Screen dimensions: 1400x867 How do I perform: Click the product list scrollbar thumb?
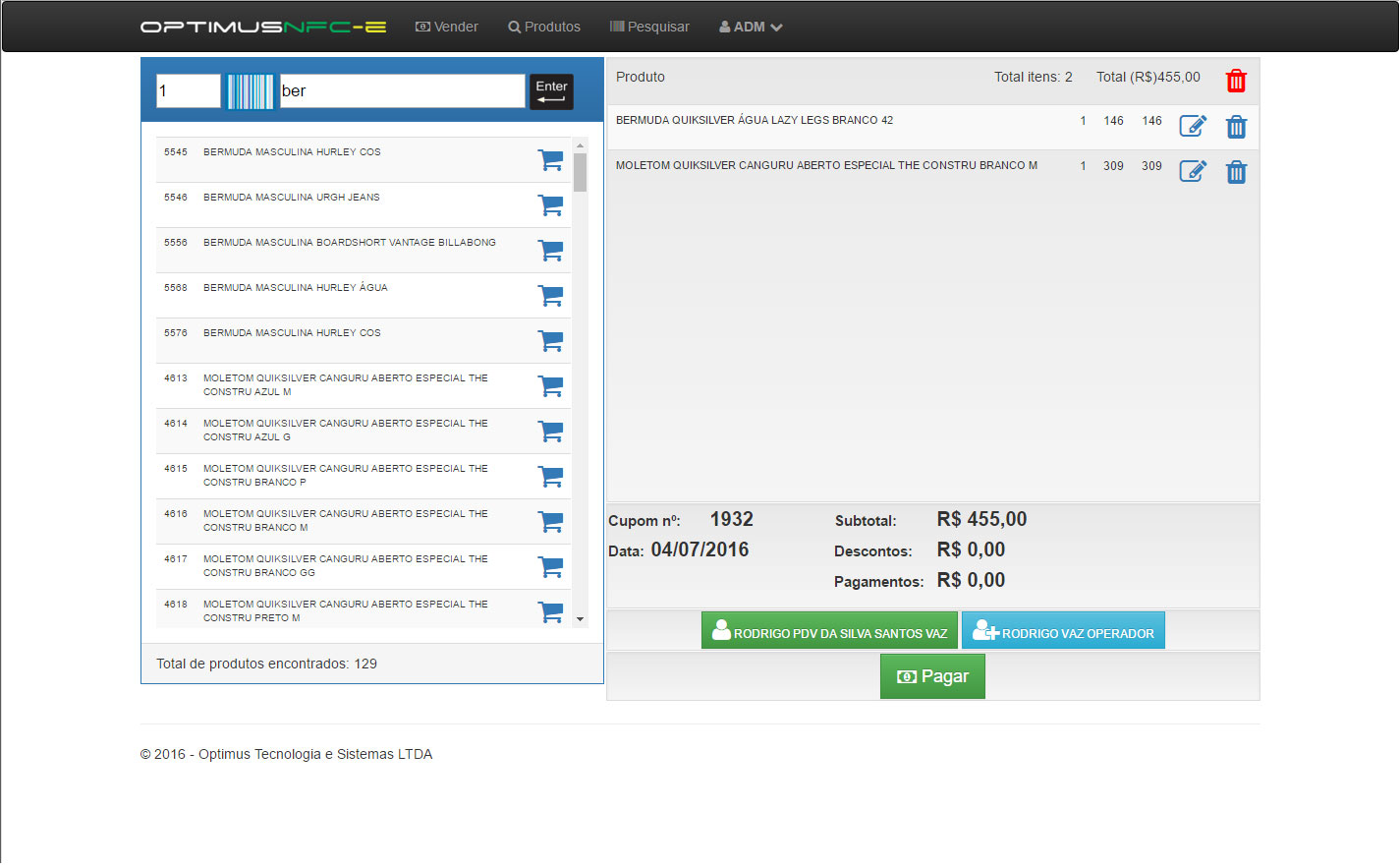(581, 172)
